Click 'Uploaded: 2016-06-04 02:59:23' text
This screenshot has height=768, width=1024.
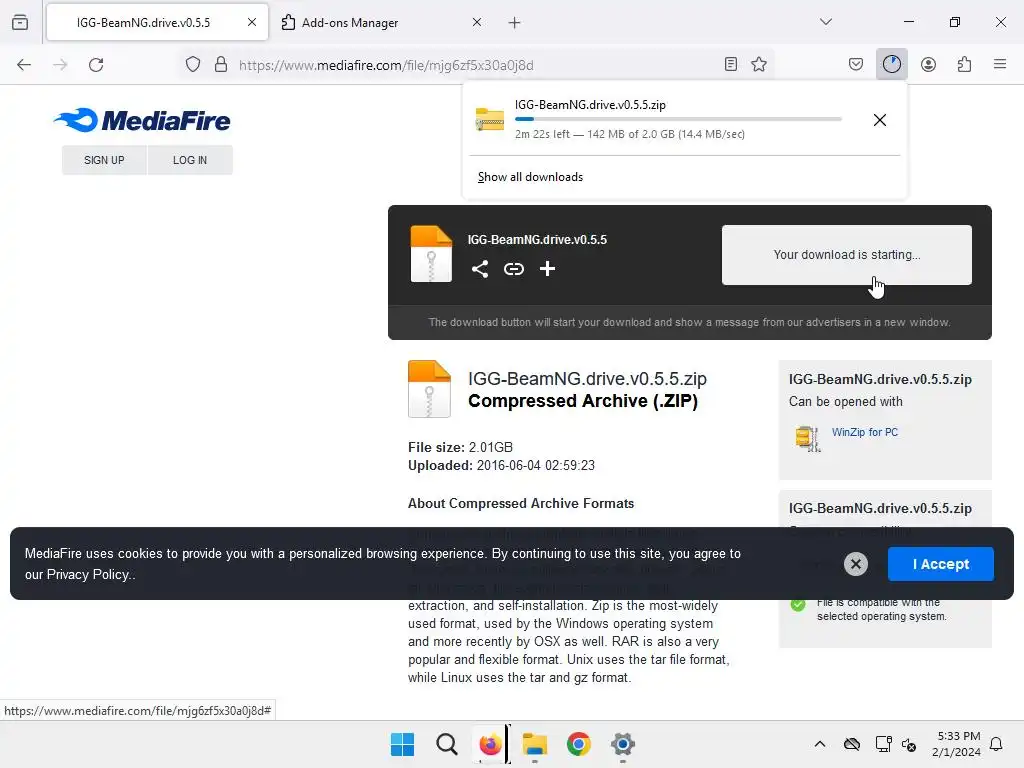pyautogui.click(x=502, y=466)
